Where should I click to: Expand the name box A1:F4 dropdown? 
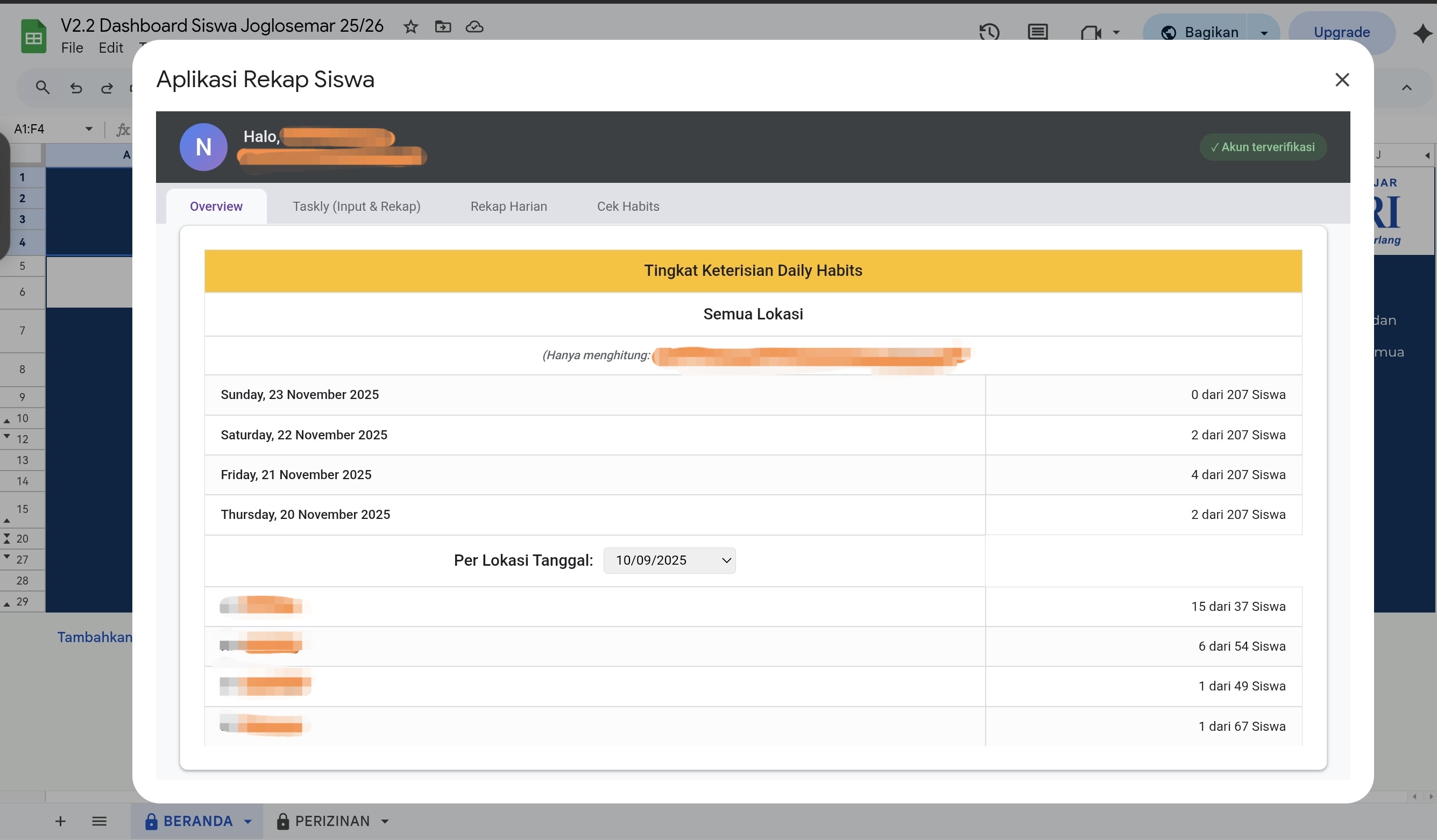tap(88, 129)
